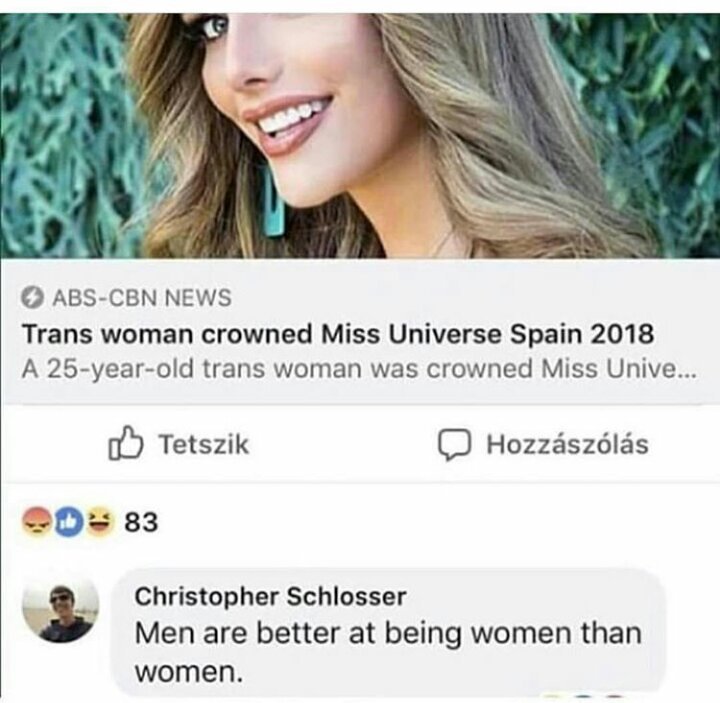Click the comment text 'Men are better at being'
This screenshot has height=703, width=720.
pos(298,634)
